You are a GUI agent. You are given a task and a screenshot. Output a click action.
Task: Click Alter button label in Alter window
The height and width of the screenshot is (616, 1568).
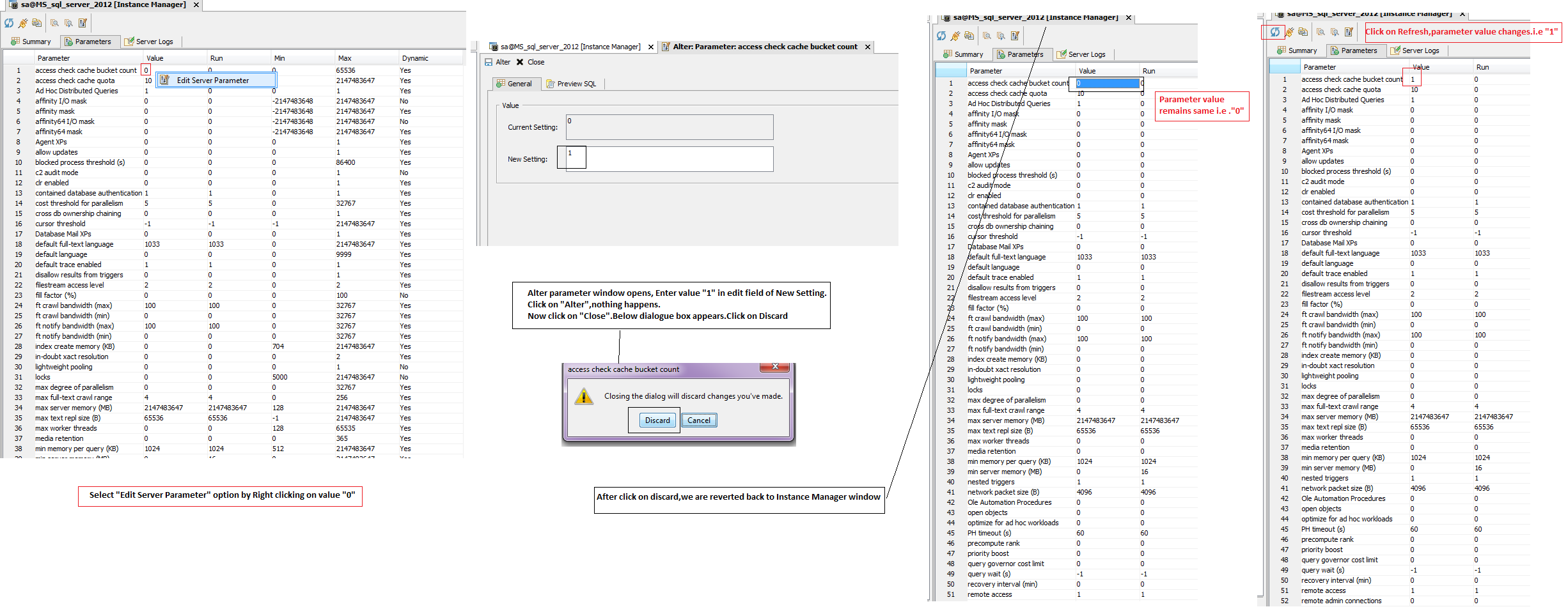[x=503, y=62]
